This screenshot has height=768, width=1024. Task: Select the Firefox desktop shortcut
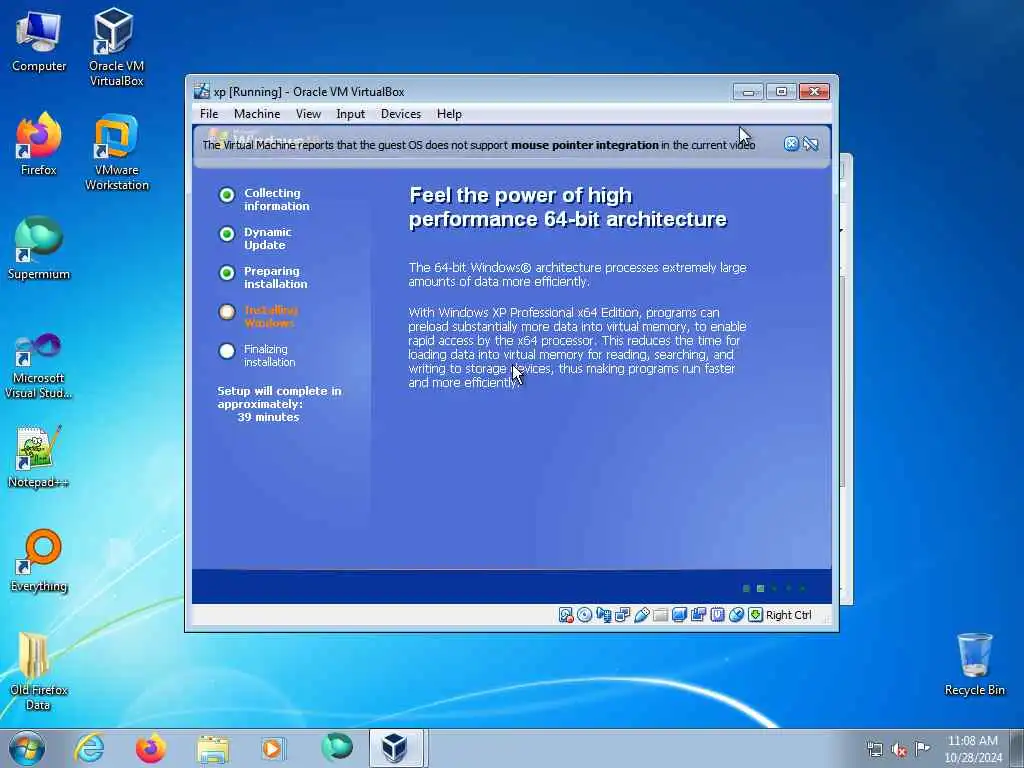[x=39, y=144]
